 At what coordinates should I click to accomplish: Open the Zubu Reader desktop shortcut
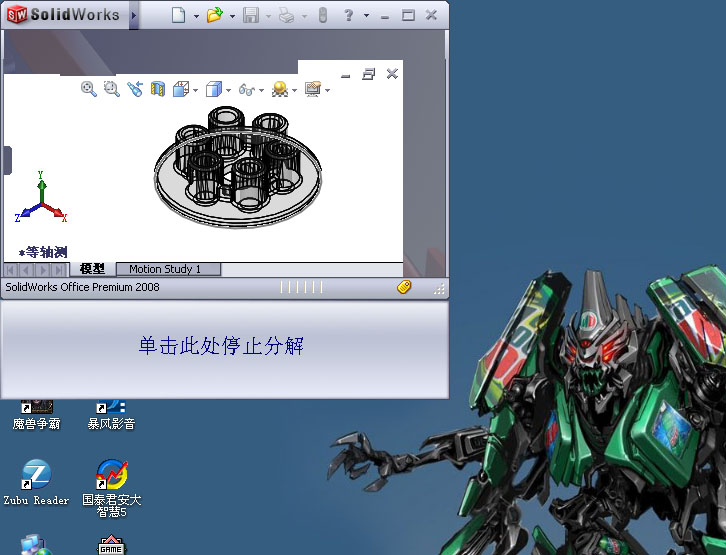(36, 482)
